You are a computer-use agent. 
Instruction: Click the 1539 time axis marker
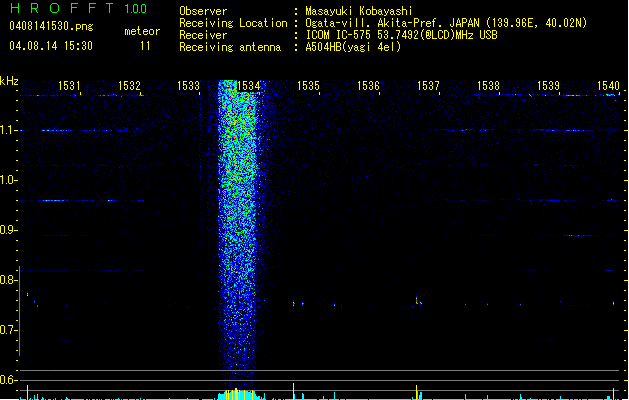[x=548, y=86]
